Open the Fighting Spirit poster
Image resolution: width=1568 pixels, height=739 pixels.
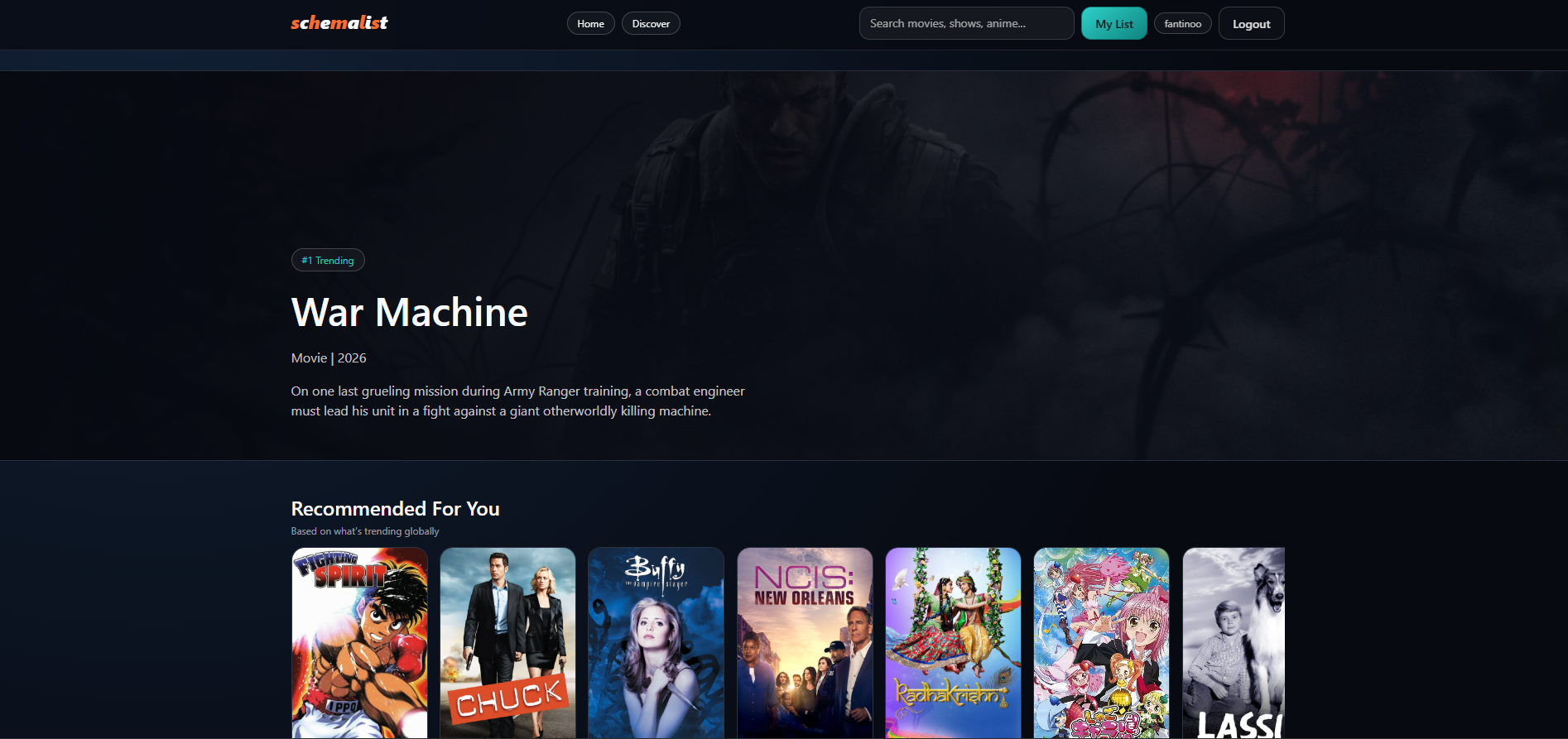coord(359,642)
